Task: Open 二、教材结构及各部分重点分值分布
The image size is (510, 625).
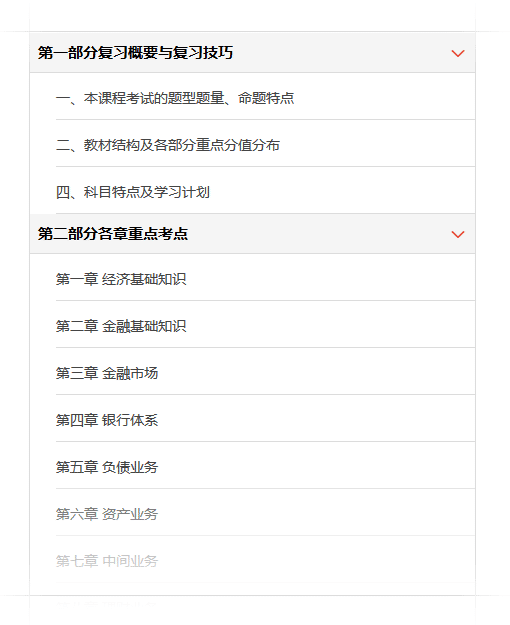Action: 265,145
